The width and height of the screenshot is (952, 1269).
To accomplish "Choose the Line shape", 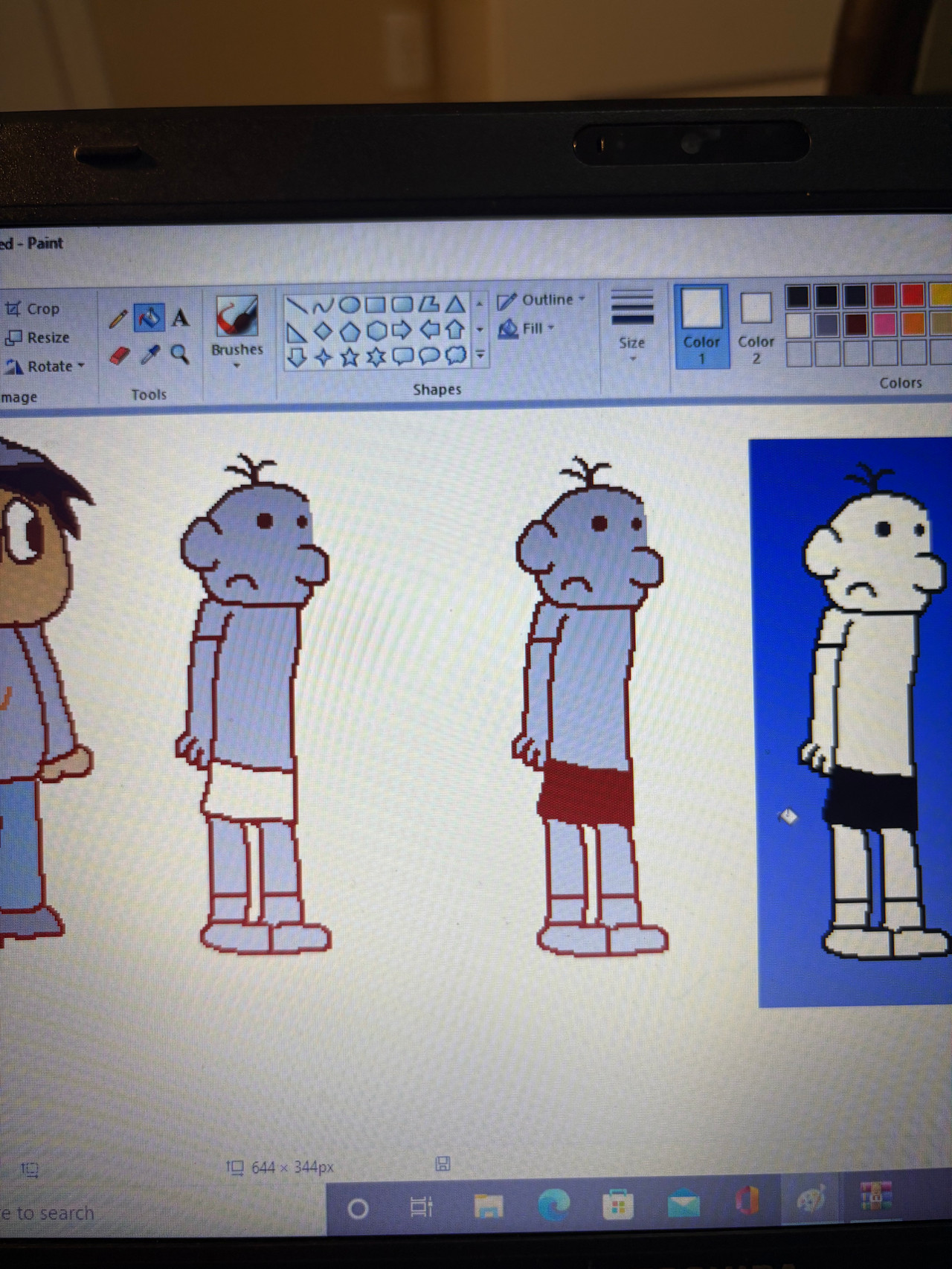I will 296,305.
